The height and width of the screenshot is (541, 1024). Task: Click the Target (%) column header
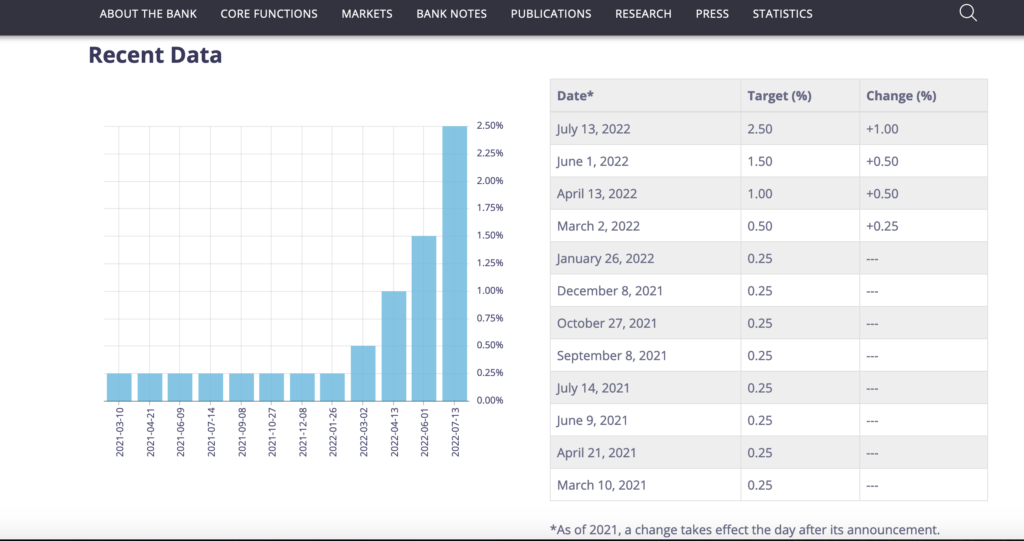point(800,95)
